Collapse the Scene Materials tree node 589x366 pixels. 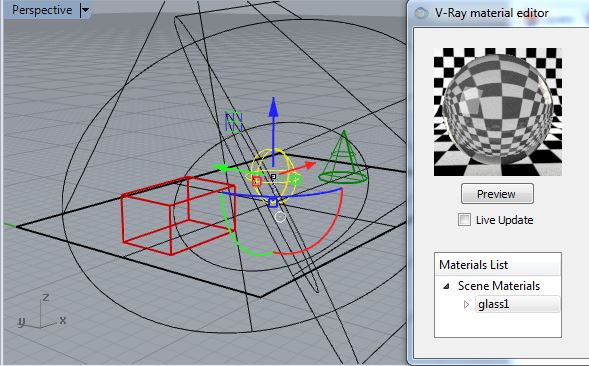pos(446,286)
